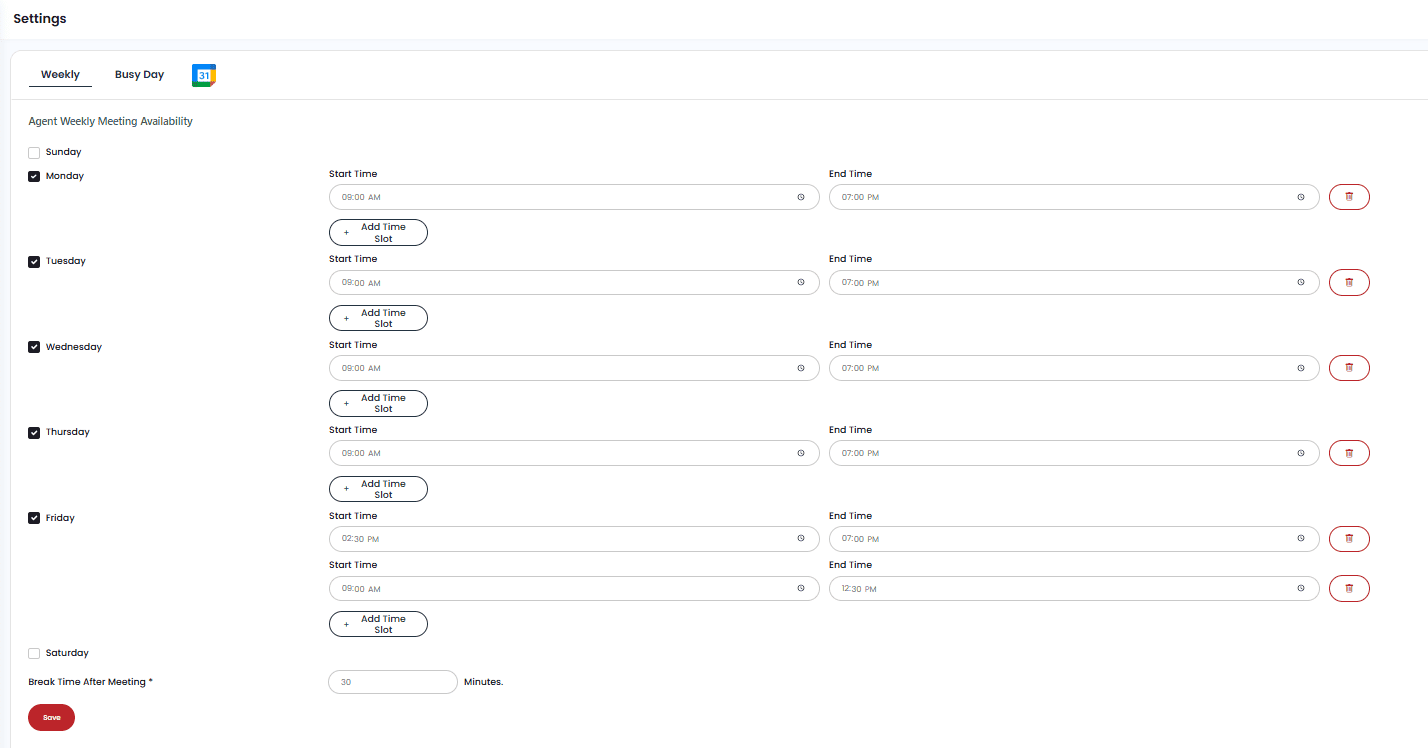This screenshot has width=1428, height=748.
Task: Edit Friday's 12:30 PM end time field
Action: coord(1074,589)
